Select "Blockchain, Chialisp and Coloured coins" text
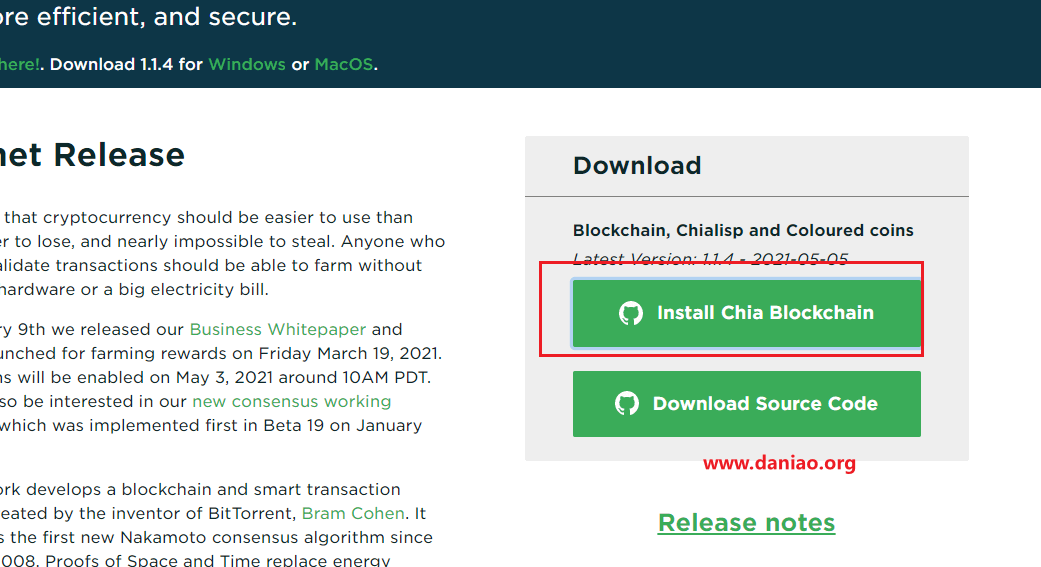 (x=743, y=230)
